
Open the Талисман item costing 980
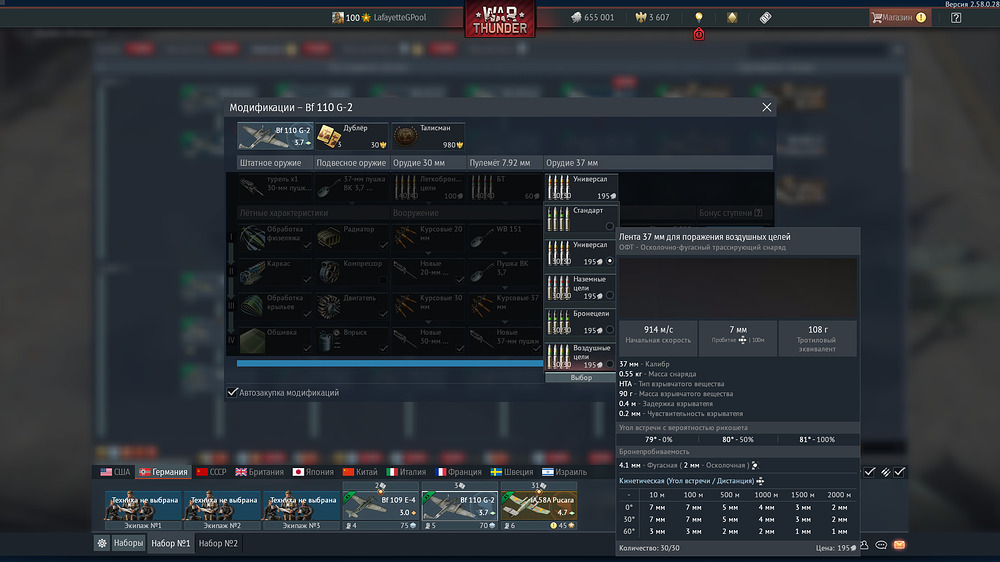click(428, 136)
